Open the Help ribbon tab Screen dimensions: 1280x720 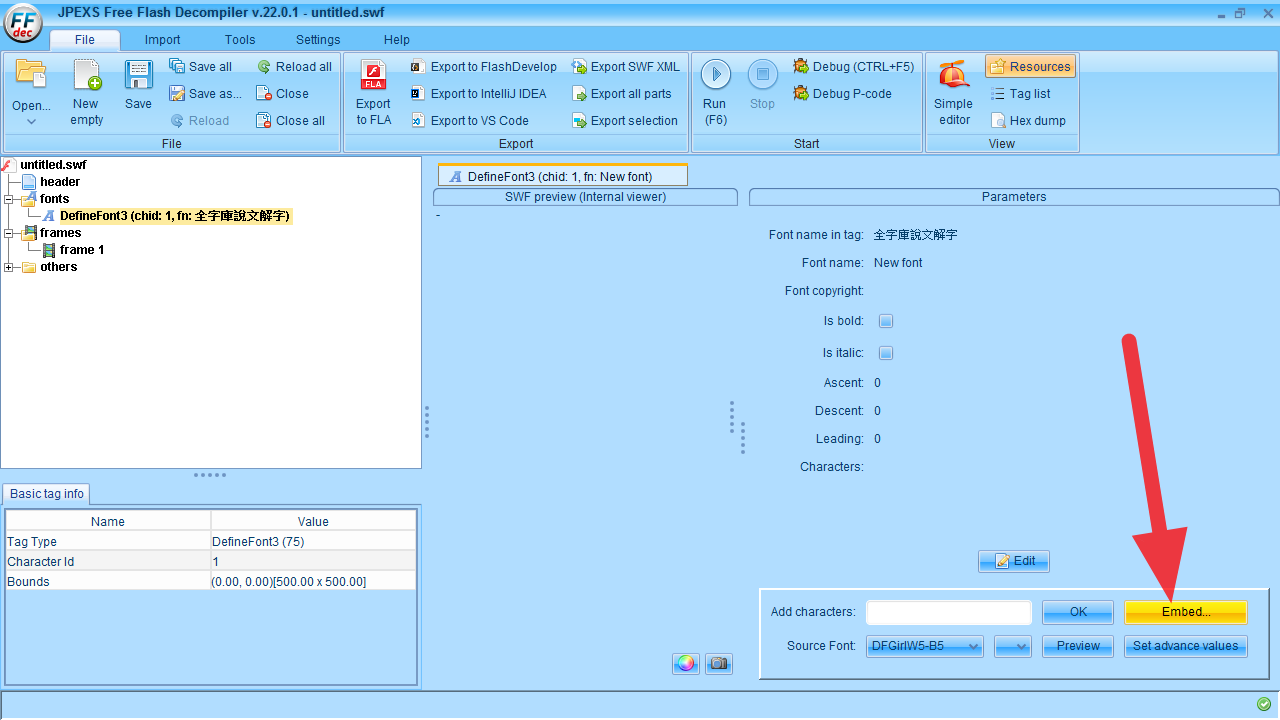coord(397,40)
